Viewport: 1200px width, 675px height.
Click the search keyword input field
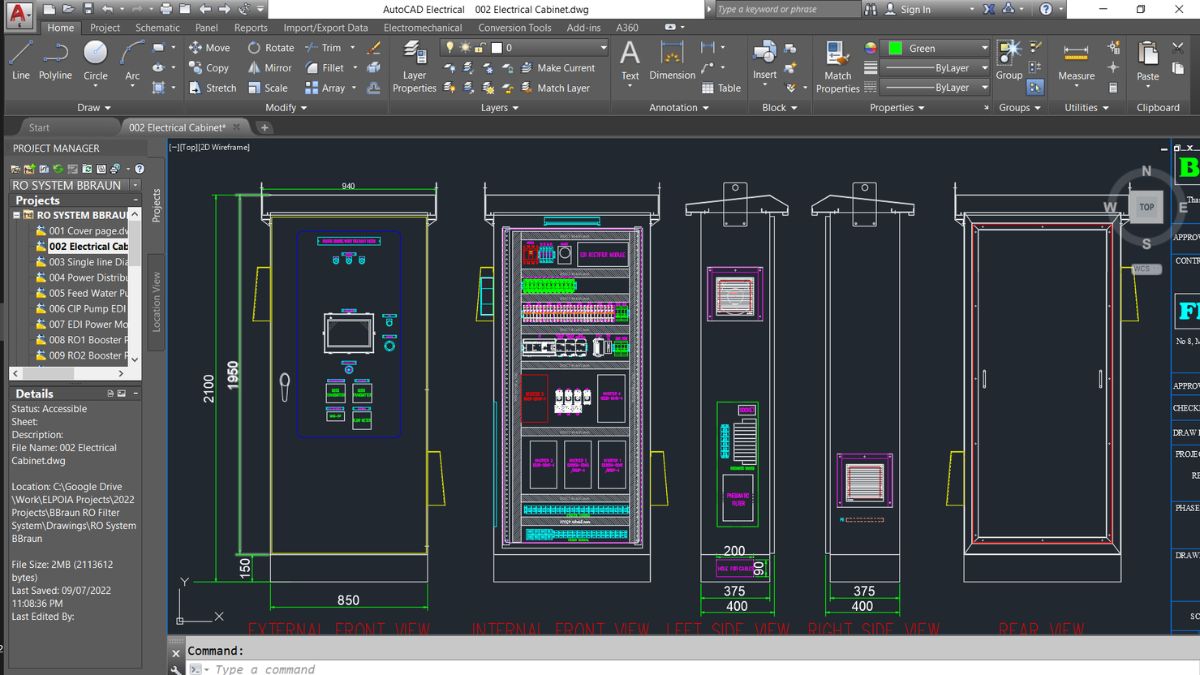click(x=787, y=9)
